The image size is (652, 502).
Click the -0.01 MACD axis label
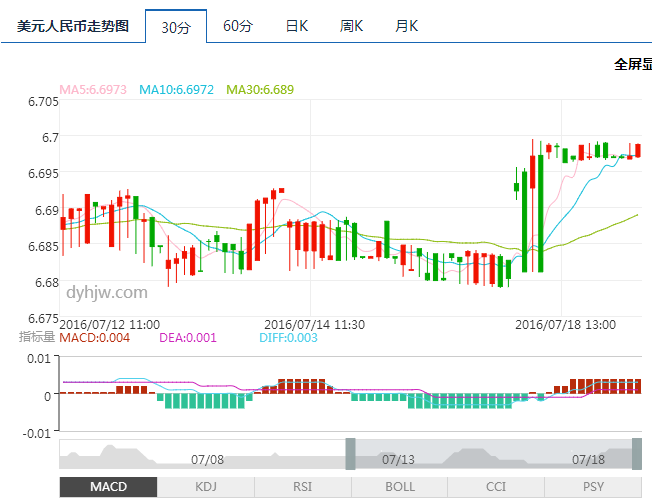[x=37, y=433]
